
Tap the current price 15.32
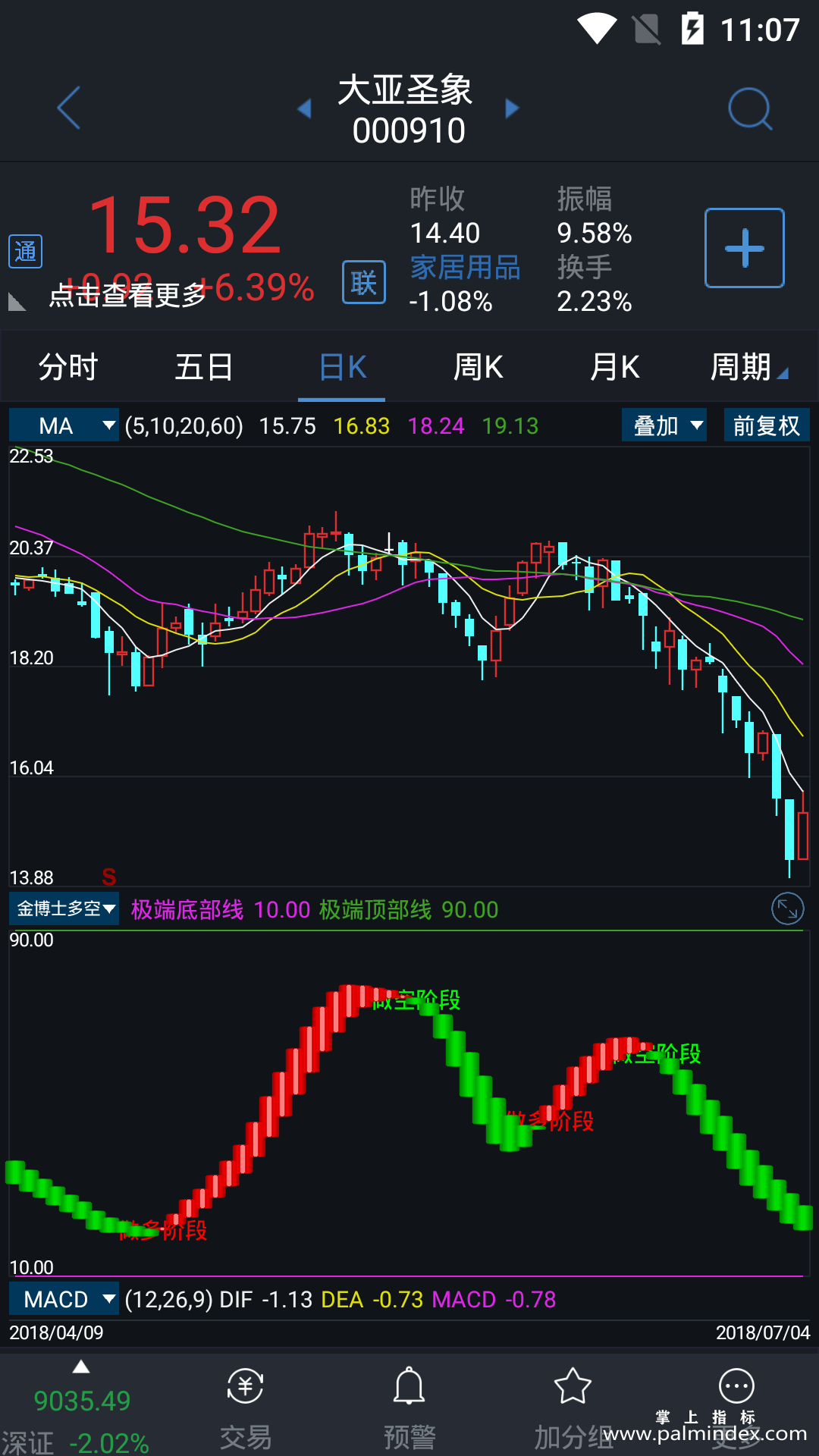point(184,224)
